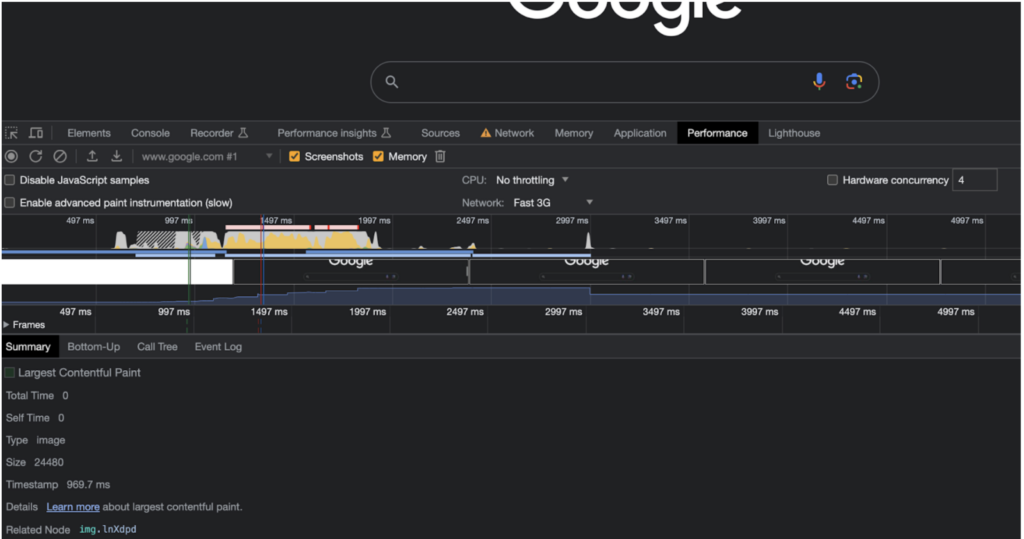The width and height of the screenshot is (1024, 539).
Task: Clear the performance recording
Action: (60, 156)
